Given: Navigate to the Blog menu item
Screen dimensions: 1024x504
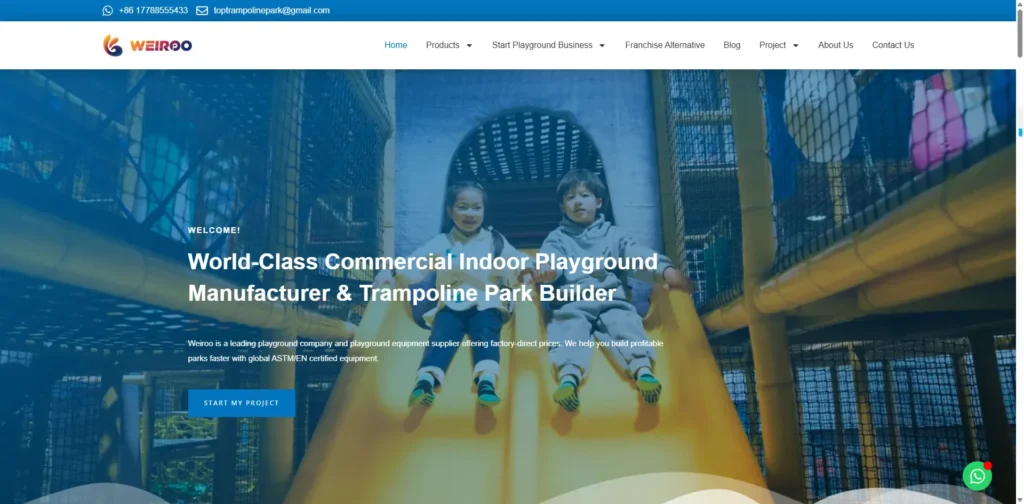Looking at the screenshot, I should pos(732,45).
